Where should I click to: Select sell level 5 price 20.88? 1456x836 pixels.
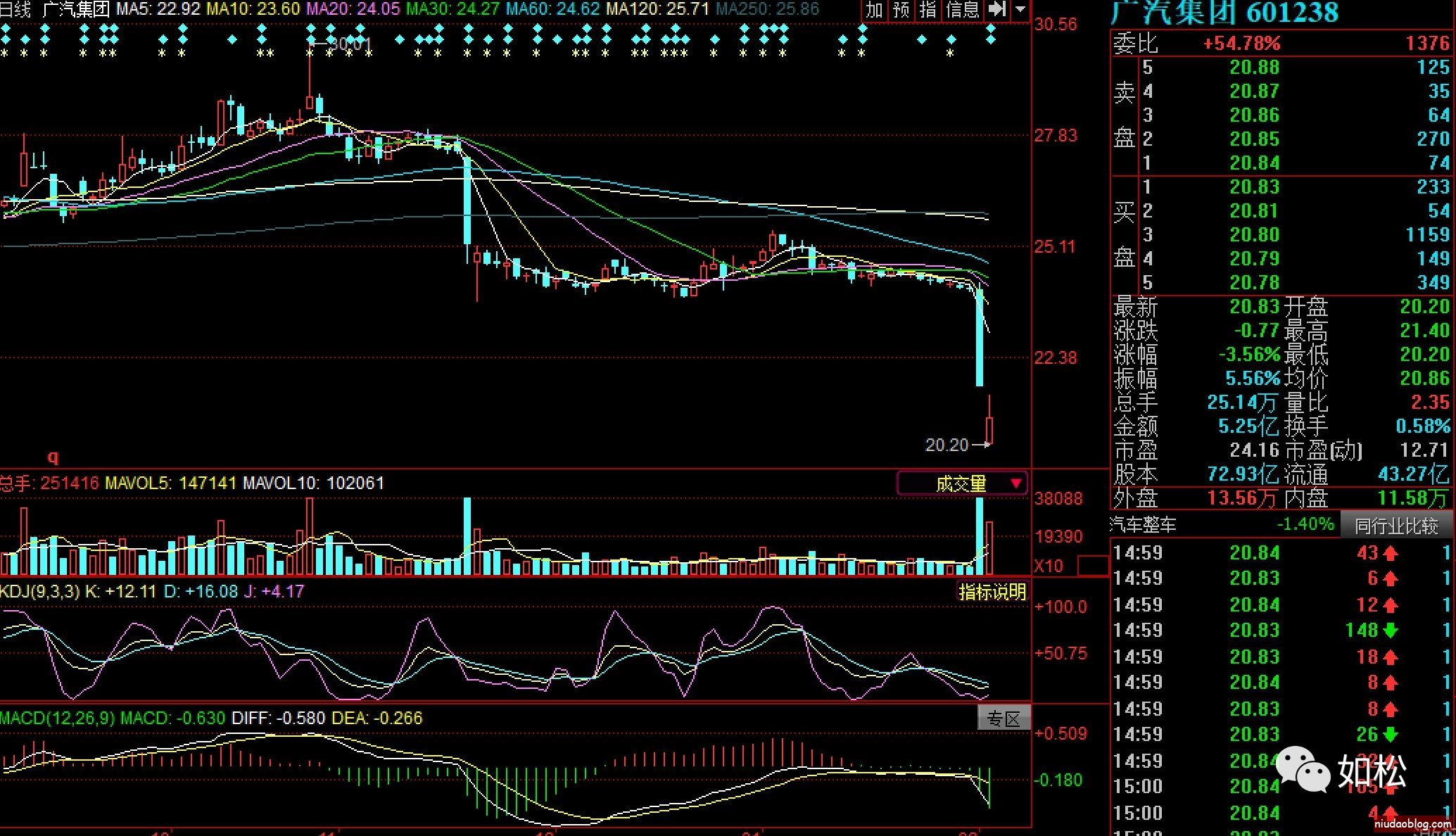click(1254, 68)
